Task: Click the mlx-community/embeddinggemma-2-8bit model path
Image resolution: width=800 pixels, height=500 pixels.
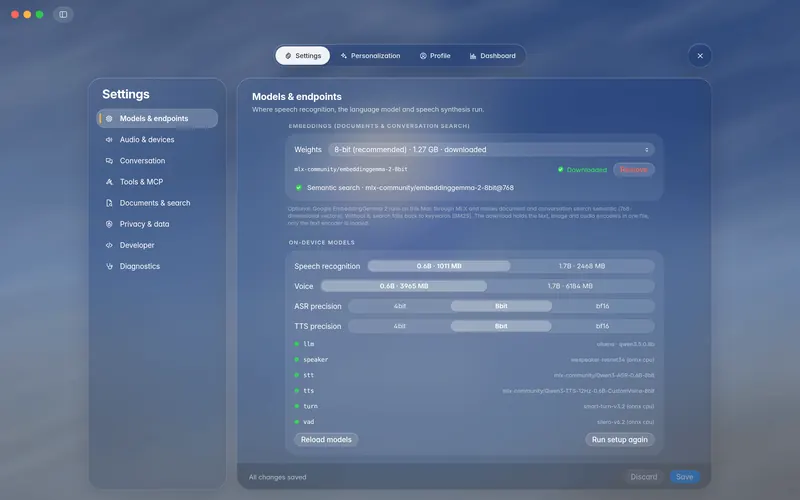Action: coord(351,169)
